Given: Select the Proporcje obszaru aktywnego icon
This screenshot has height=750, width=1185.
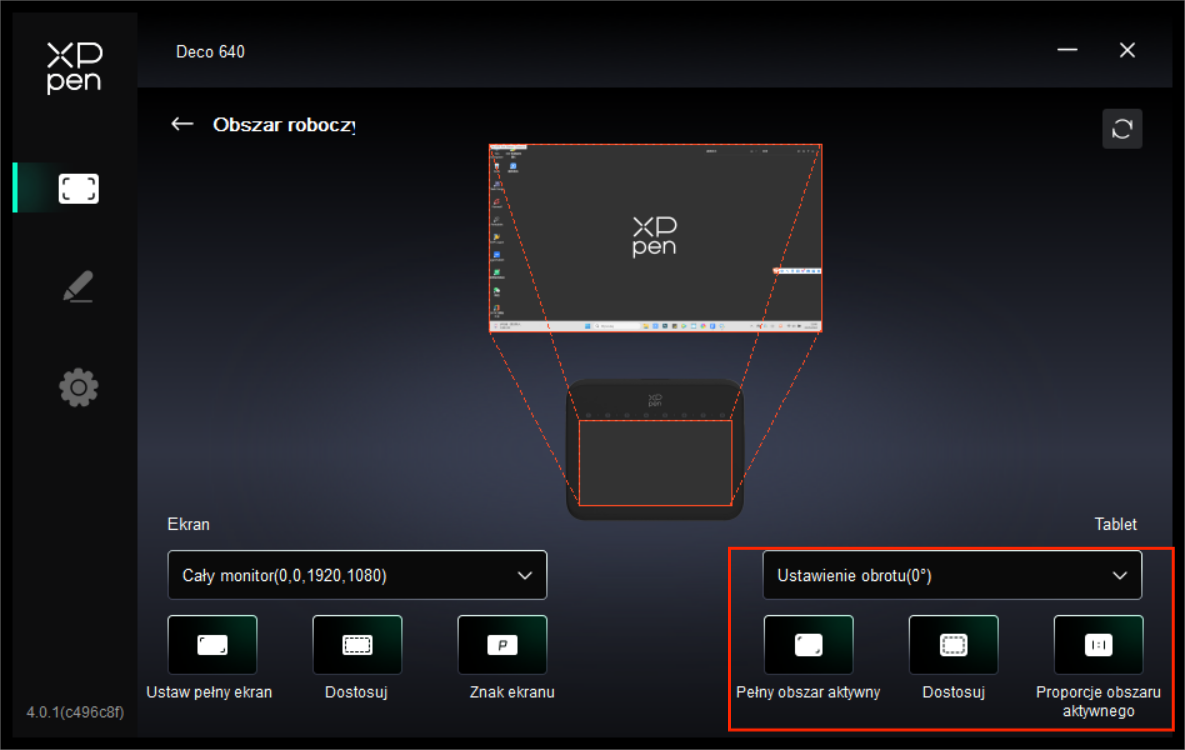Looking at the screenshot, I should pos(1098,645).
